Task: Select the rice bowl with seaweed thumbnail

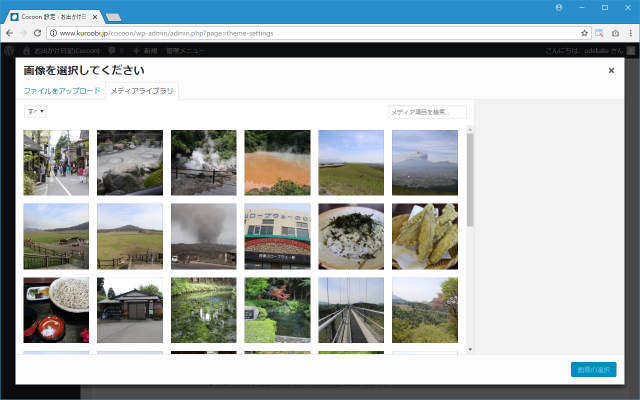Action: pyautogui.click(x=351, y=236)
